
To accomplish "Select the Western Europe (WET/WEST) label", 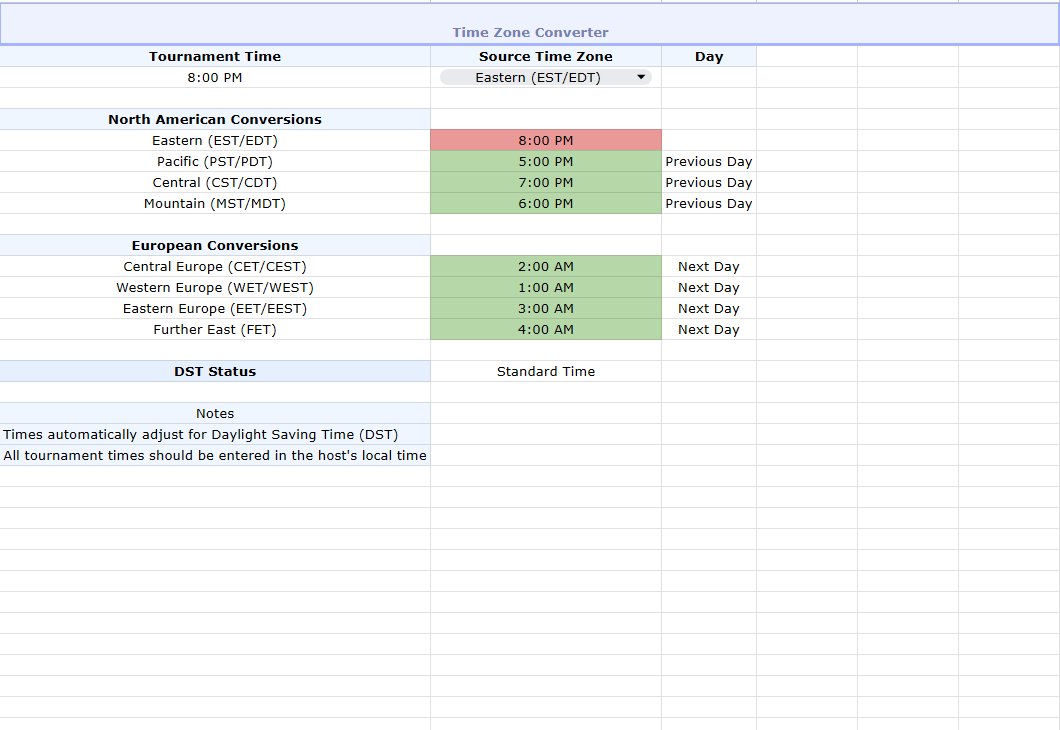I will click(x=215, y=287).
